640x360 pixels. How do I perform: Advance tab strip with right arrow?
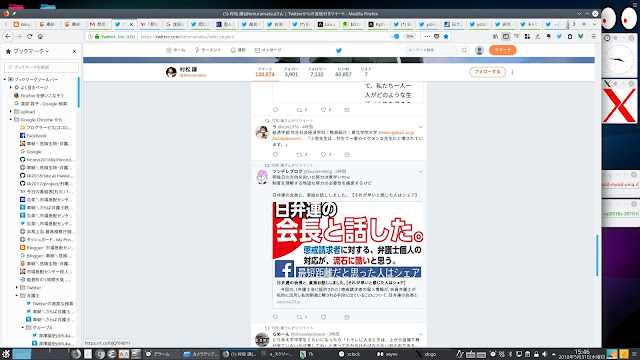point(573,24)
